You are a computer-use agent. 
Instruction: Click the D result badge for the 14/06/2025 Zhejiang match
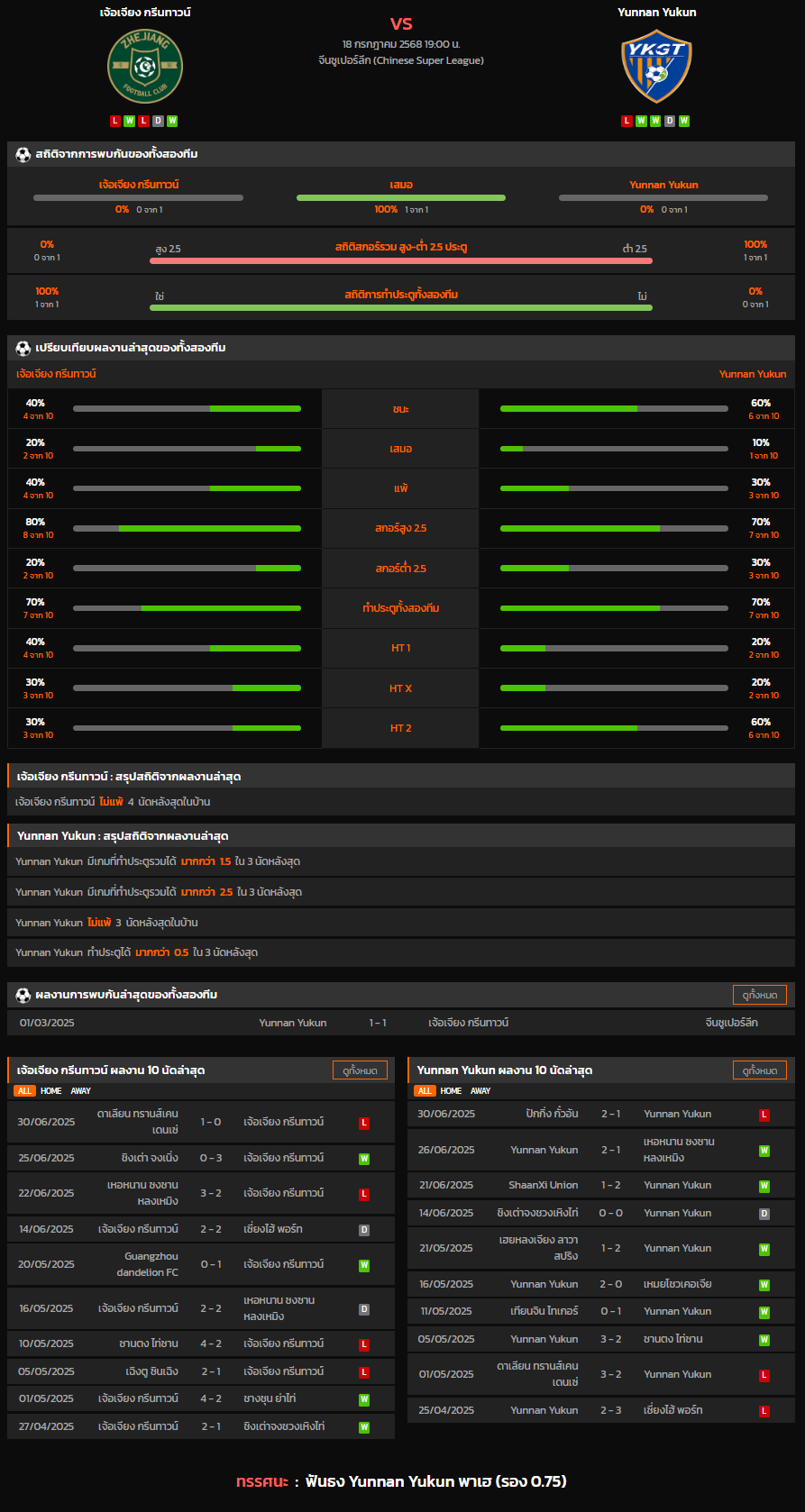[x=364, y=1230]
